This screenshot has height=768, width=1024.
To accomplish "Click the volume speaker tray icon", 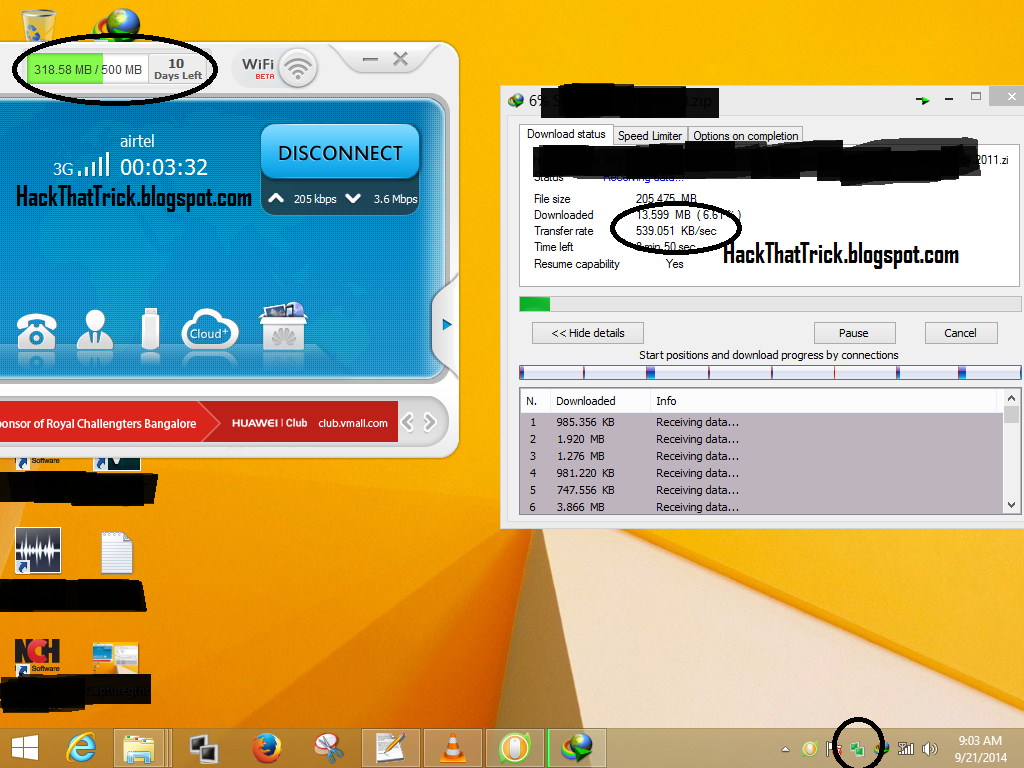I will (929, 749).
